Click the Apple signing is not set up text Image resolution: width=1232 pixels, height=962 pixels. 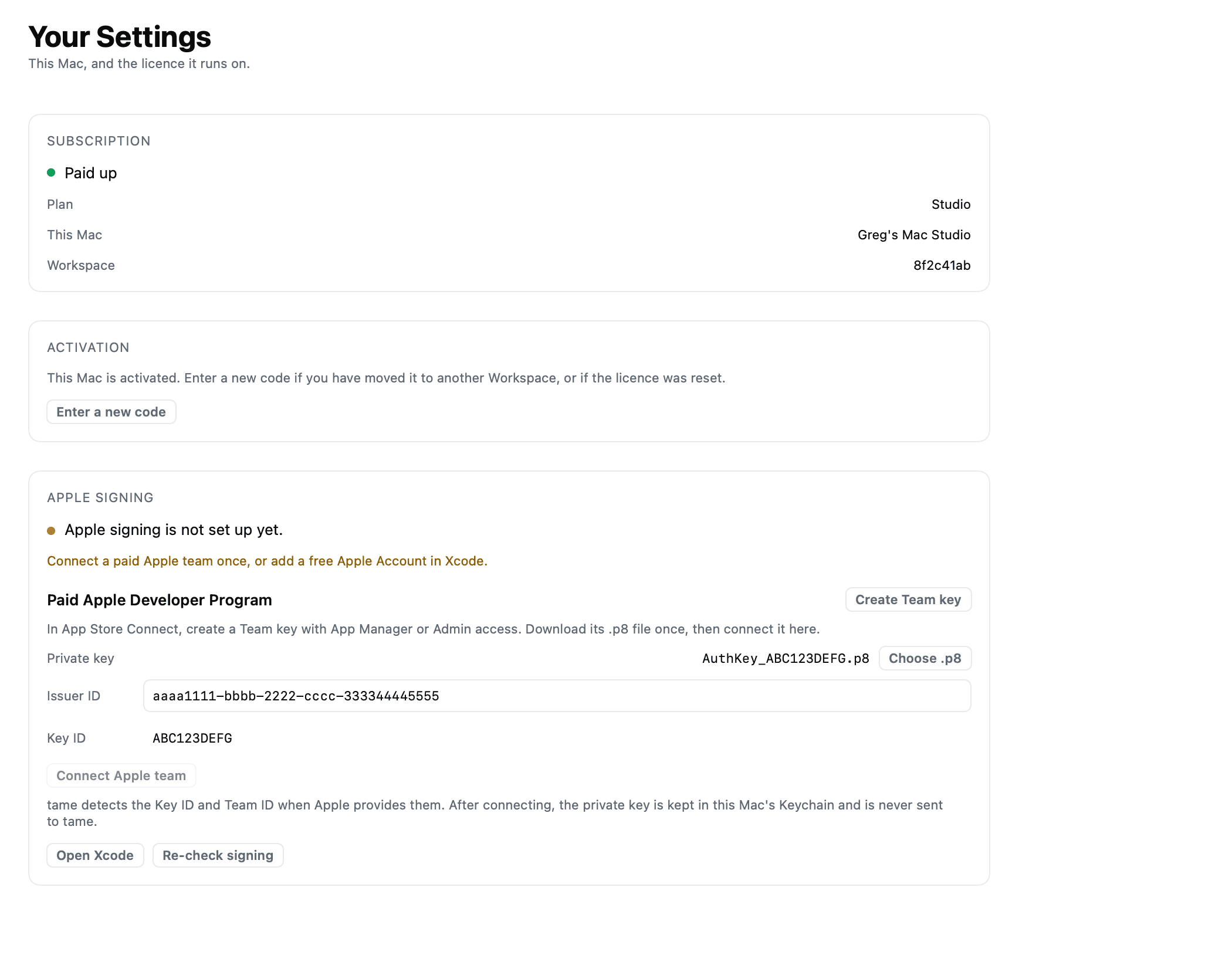coord(174,530)
